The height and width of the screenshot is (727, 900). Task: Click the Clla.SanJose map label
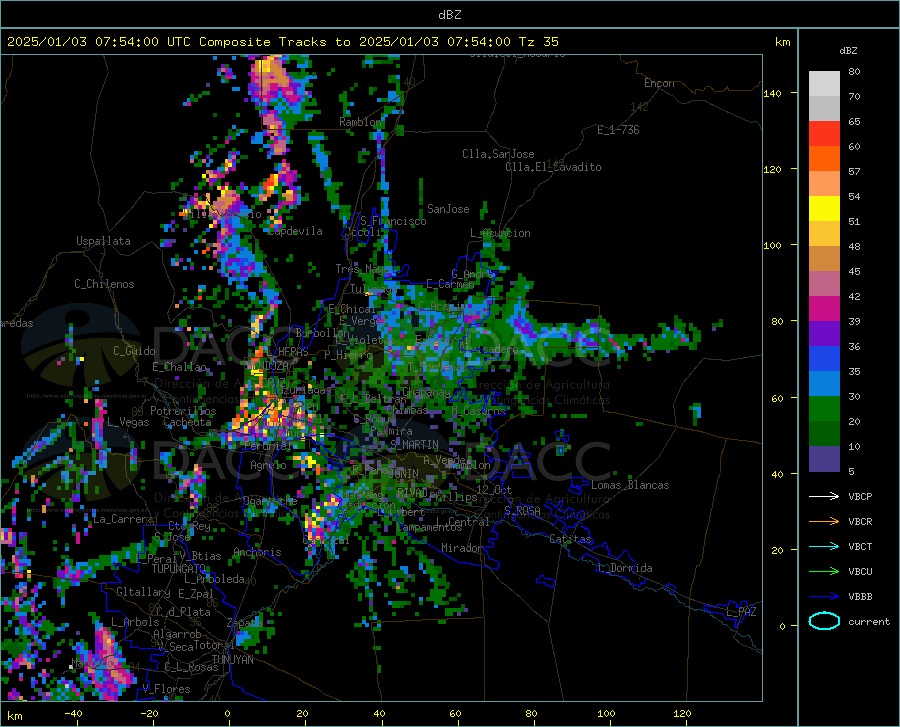tap(498, 154)
